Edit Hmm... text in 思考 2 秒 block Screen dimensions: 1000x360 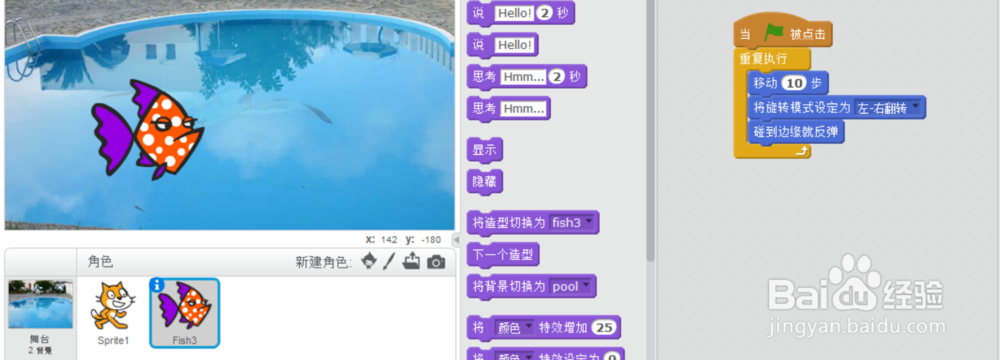pyautogui.click(x=523, y=77)
